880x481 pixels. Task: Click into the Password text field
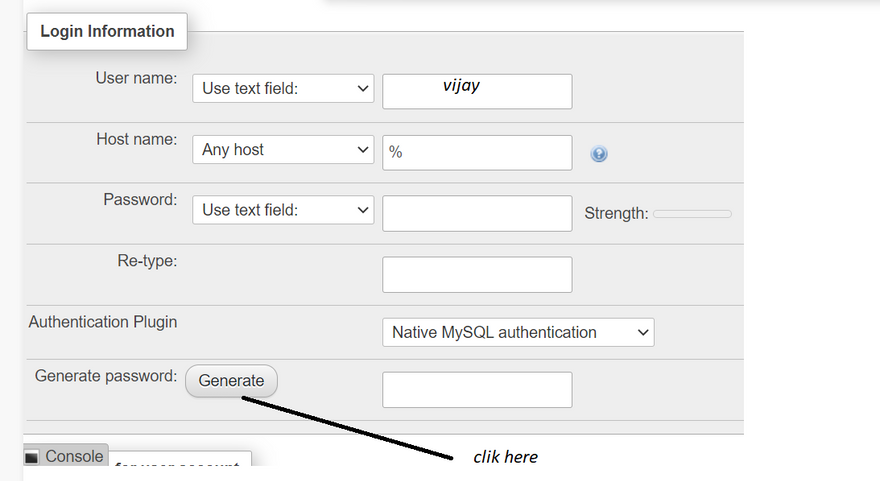[x=477, y=213]
